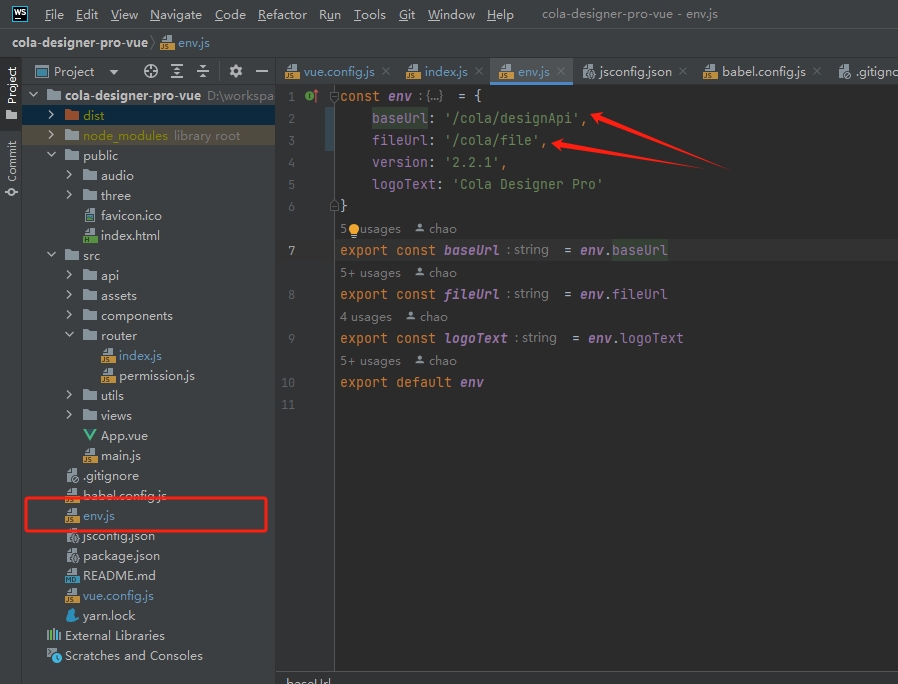The image size is (898, 684).
Task: Expand the dist folder
Action: point(52,116)
